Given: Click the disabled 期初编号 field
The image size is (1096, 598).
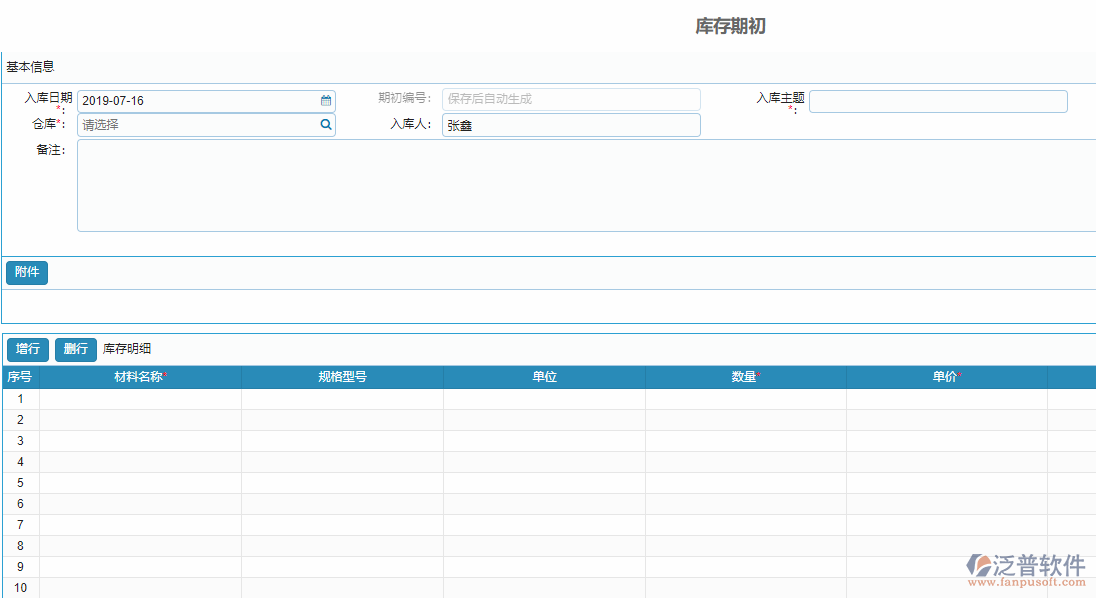Looking at the screenshot, I should click(x=570, y=99).
